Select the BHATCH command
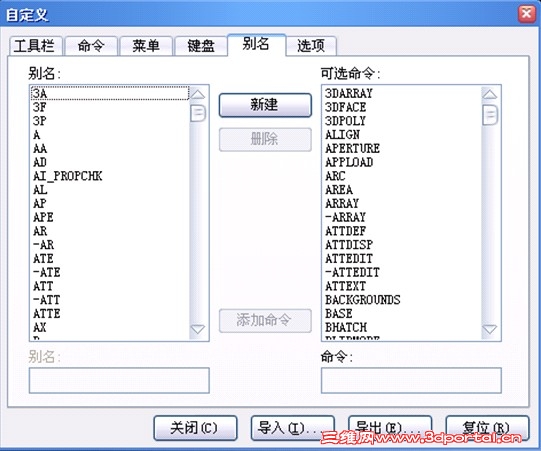541x451 pixels. click(x=402, y=327)
